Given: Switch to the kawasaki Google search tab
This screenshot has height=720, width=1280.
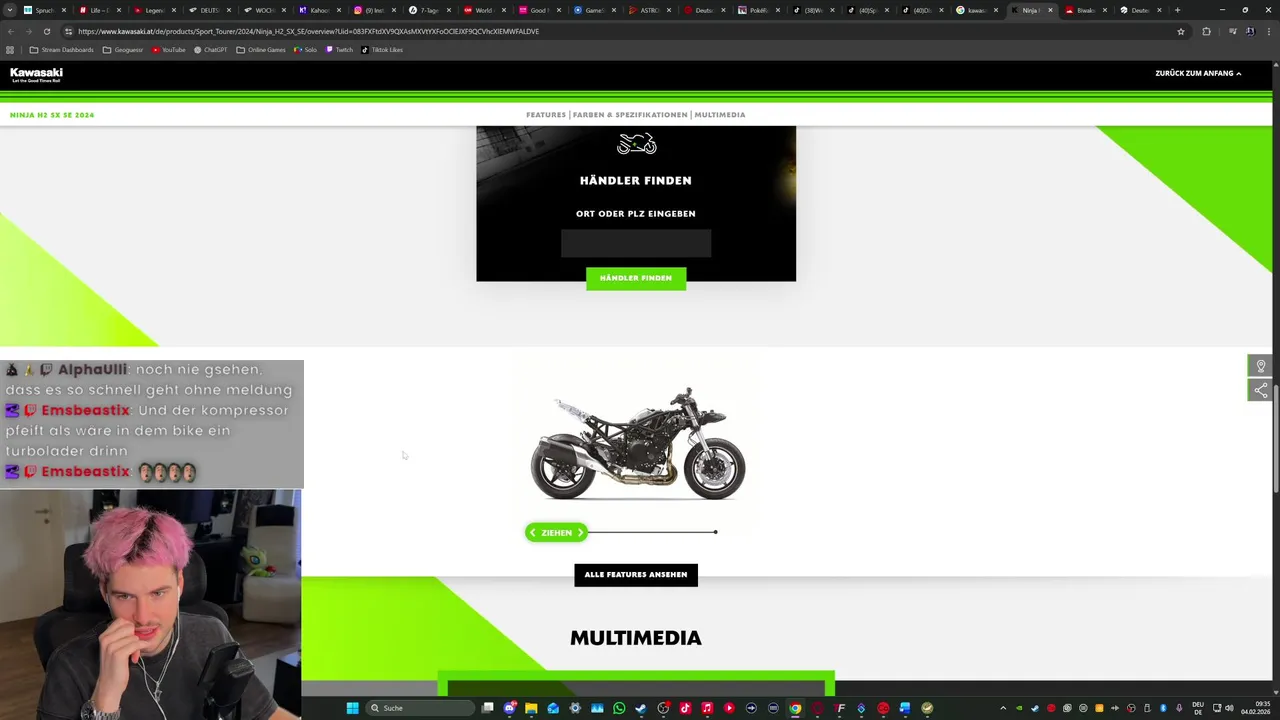Looking at the screenshot, I should (x=976, y=10).
